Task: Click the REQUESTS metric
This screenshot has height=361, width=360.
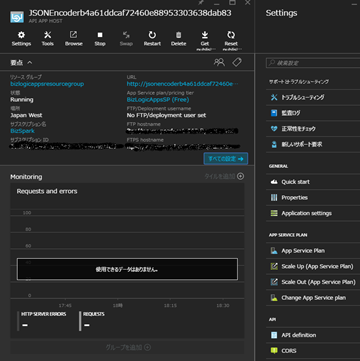Action: [x=93, y=321]
